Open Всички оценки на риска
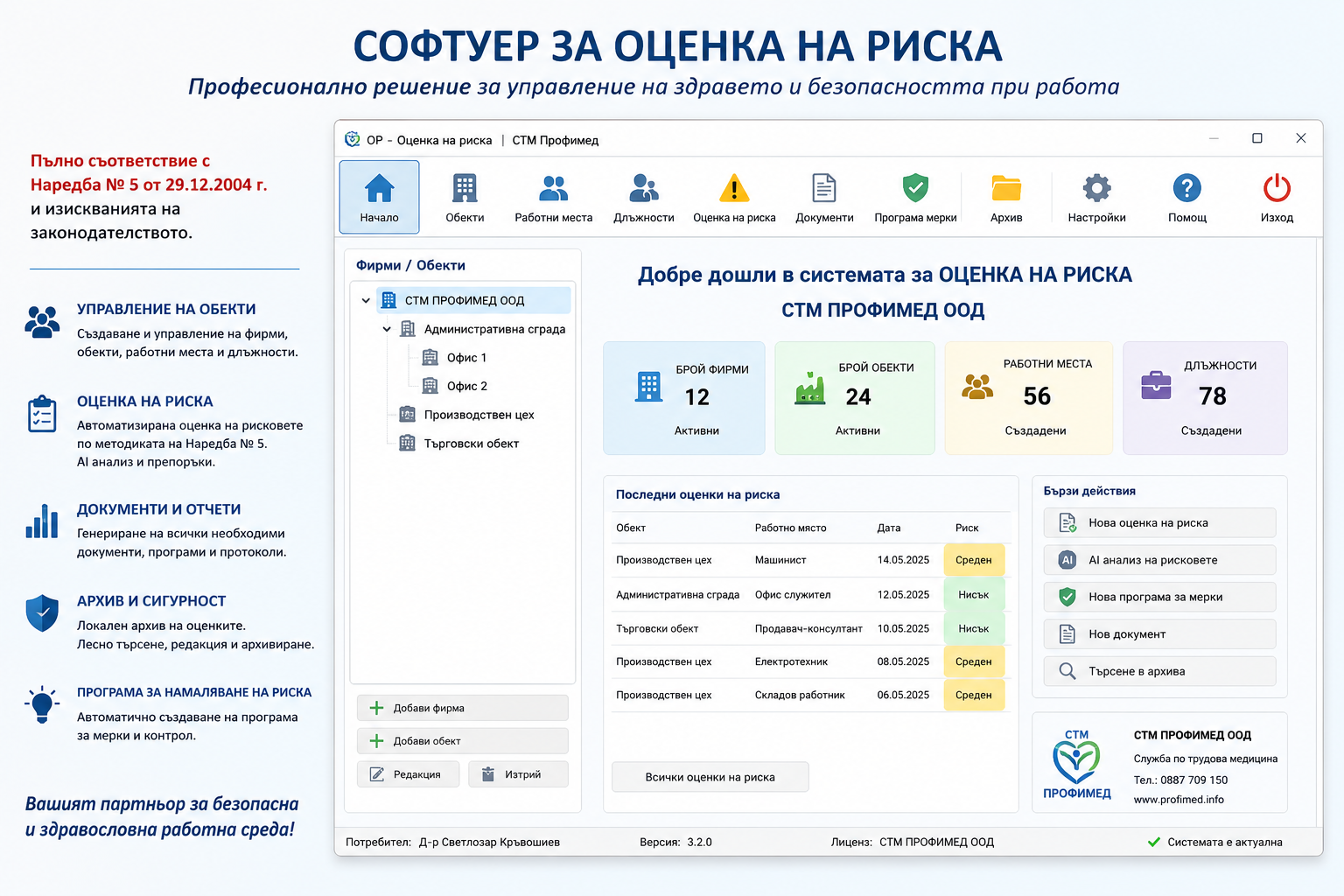The width and height of the screenshot is (1344, 896). [x=710, y=777]
